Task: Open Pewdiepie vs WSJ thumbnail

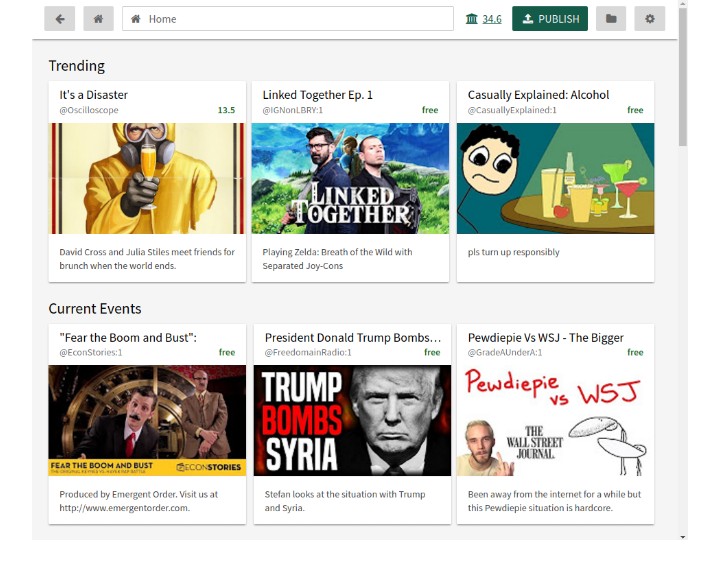Action: pyautogui.click(x=556, y=420)
